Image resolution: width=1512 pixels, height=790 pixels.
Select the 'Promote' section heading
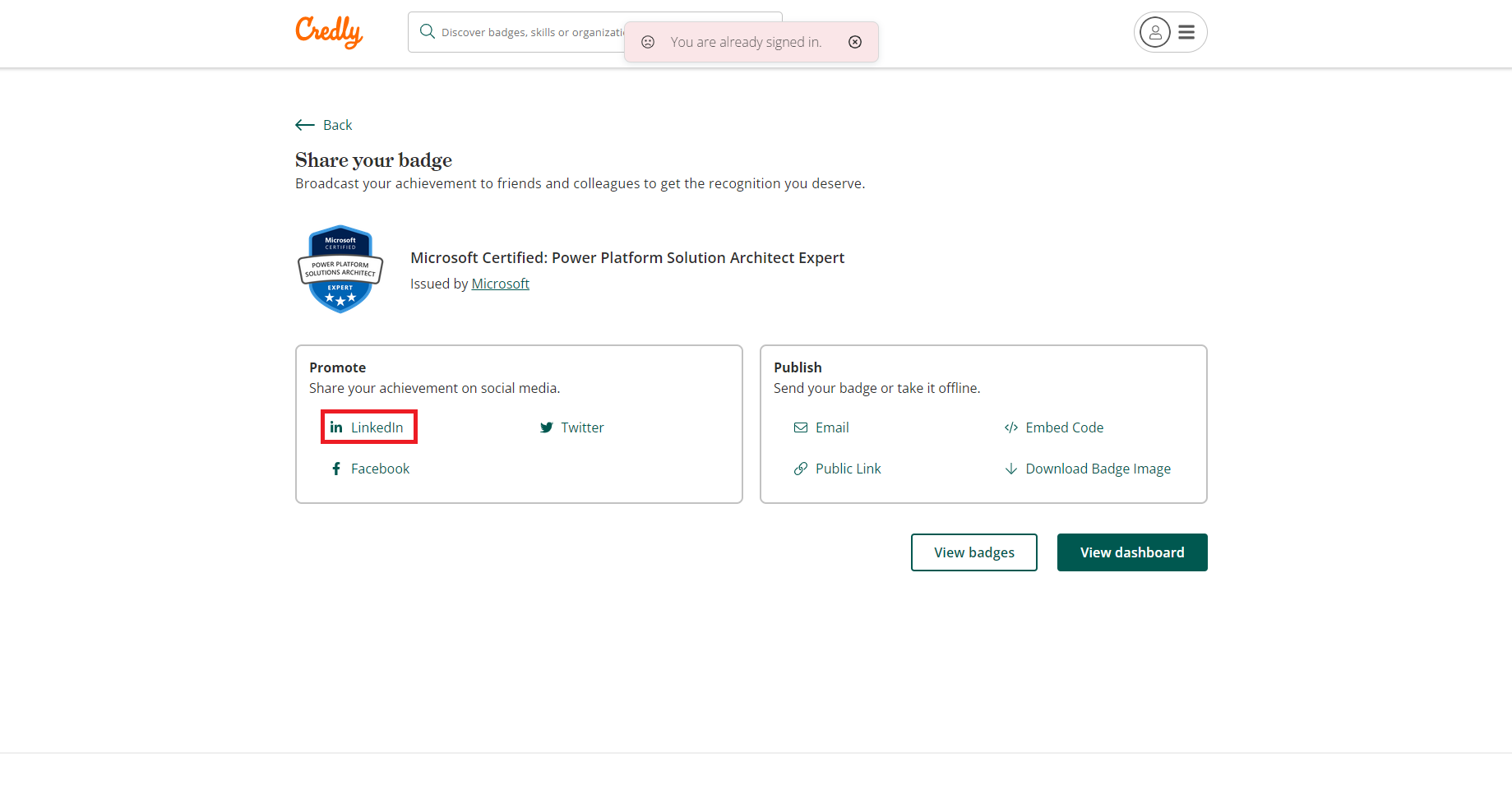[337, 367]
